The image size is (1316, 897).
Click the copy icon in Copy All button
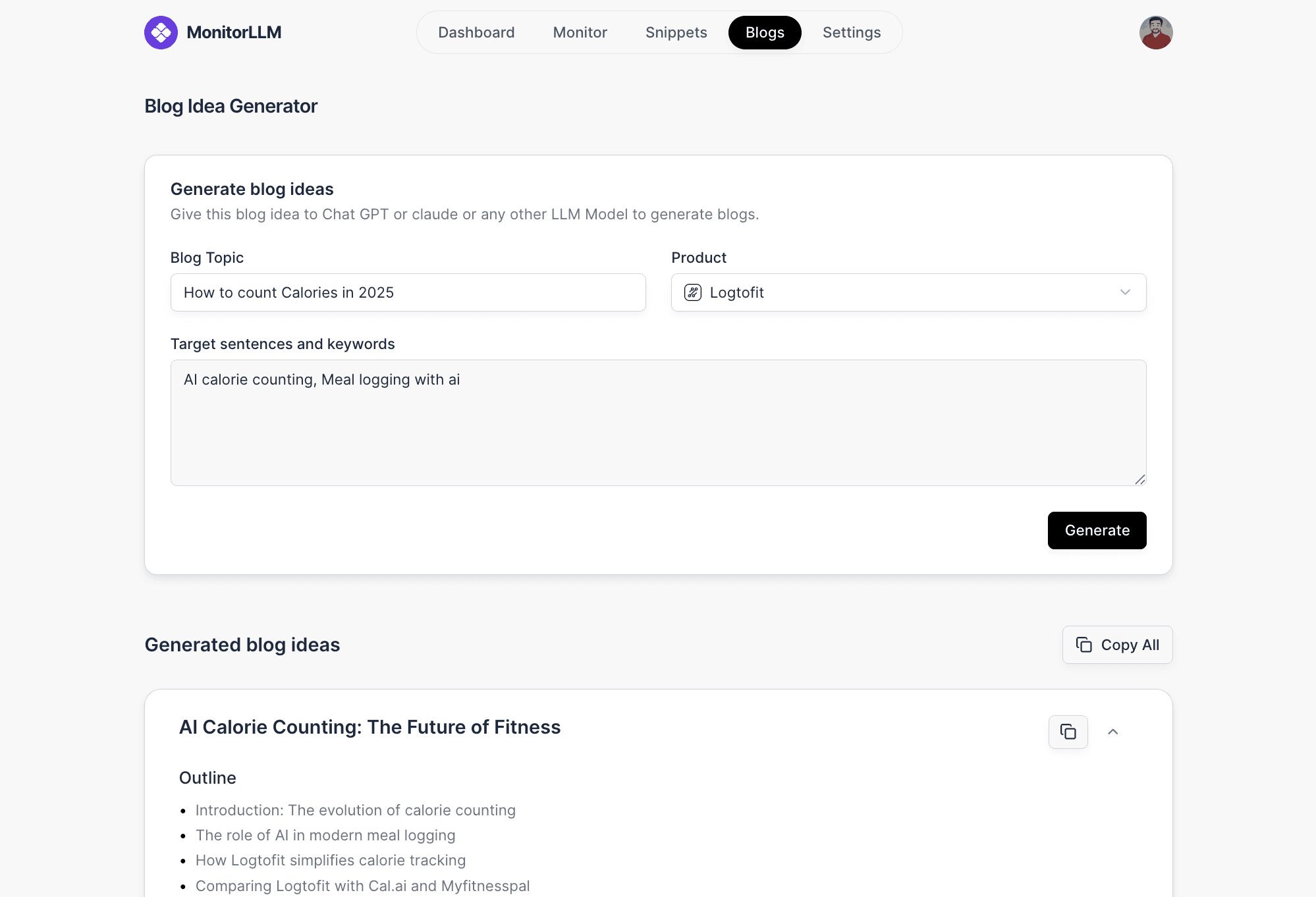[x=1083, y=645]
